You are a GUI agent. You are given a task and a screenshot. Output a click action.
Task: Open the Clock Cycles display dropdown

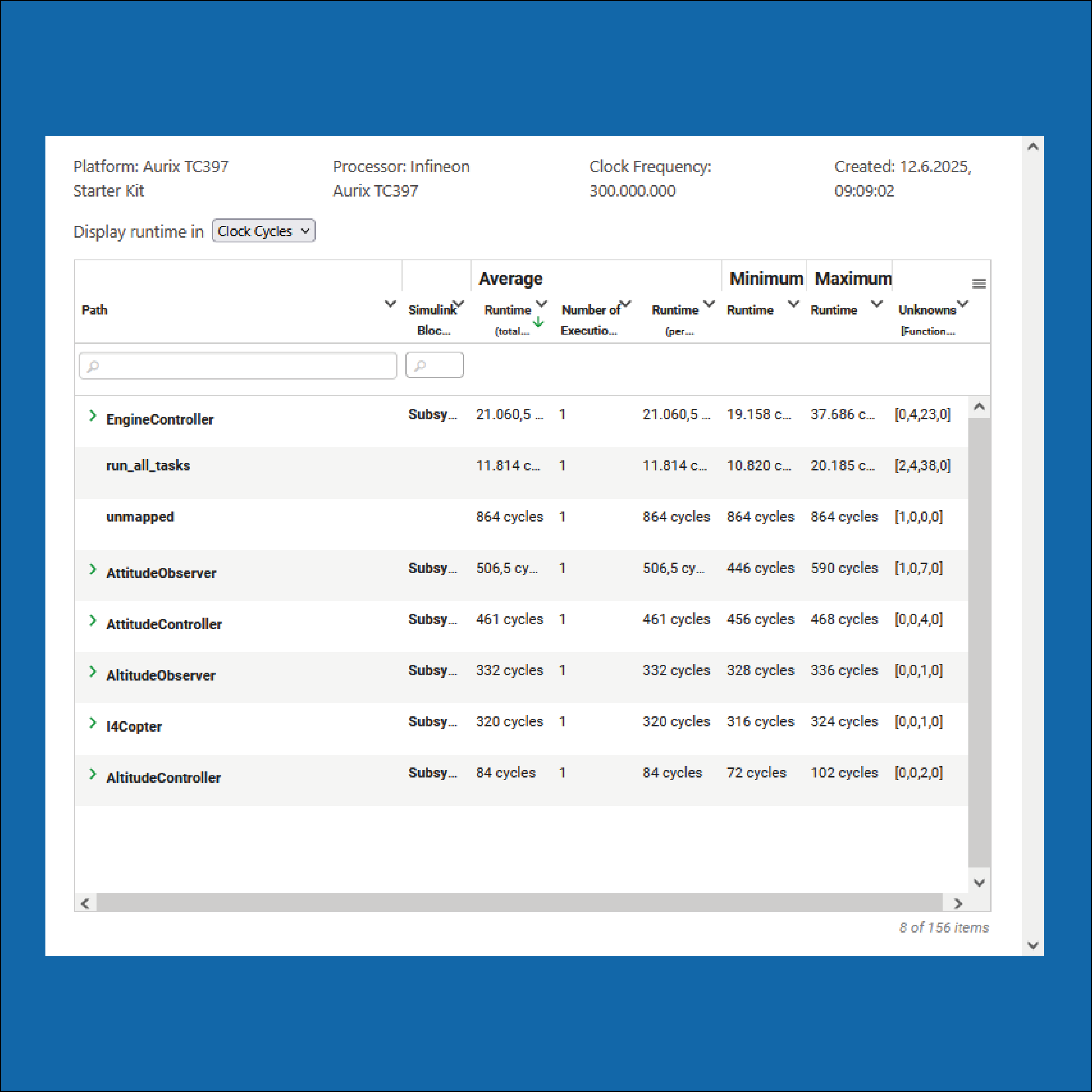tap(263, 231)
